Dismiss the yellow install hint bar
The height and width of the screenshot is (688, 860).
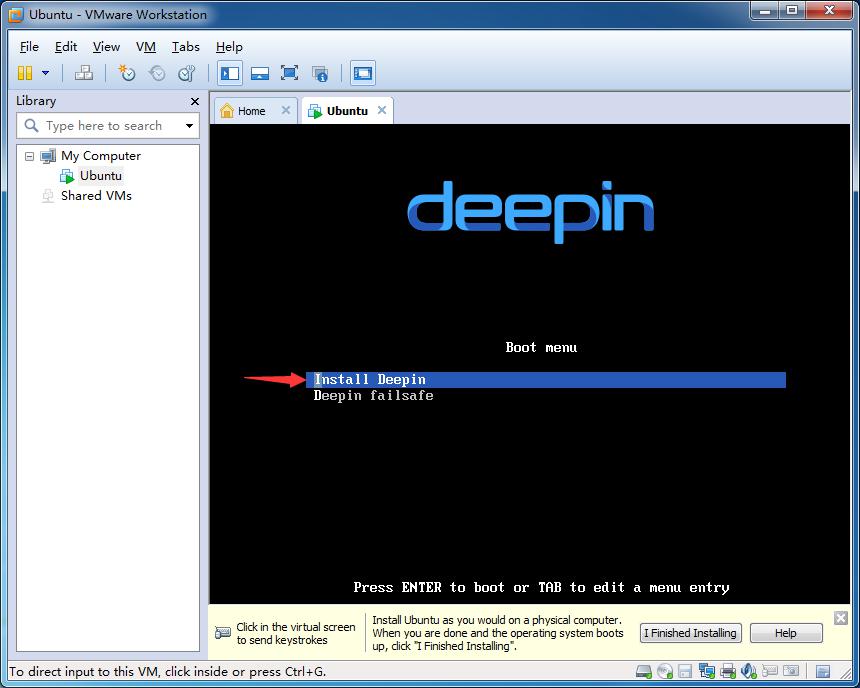[x=840, y=618]
